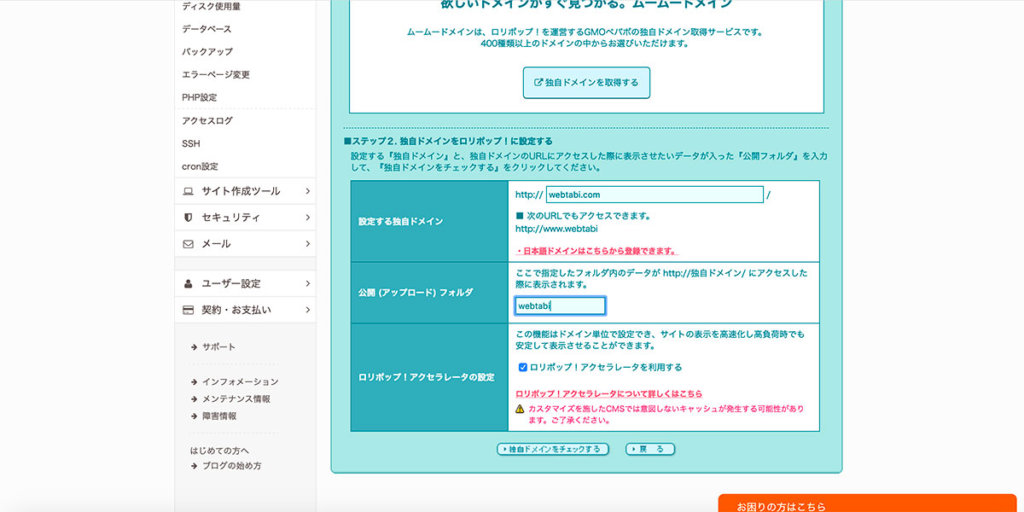Click the warning triangle icon in accelerator section
The width and height of the screenshot is (1024, 512).
520,409
